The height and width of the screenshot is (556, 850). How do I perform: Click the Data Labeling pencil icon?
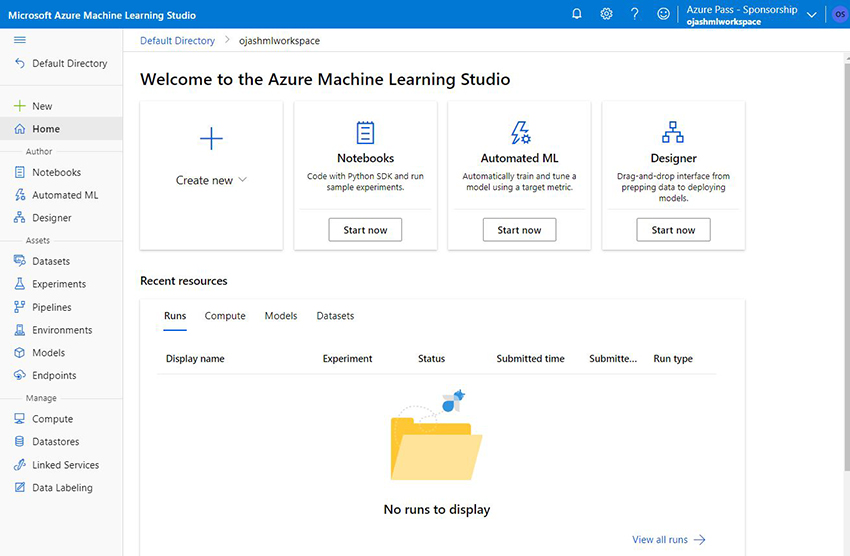(20, 488)
